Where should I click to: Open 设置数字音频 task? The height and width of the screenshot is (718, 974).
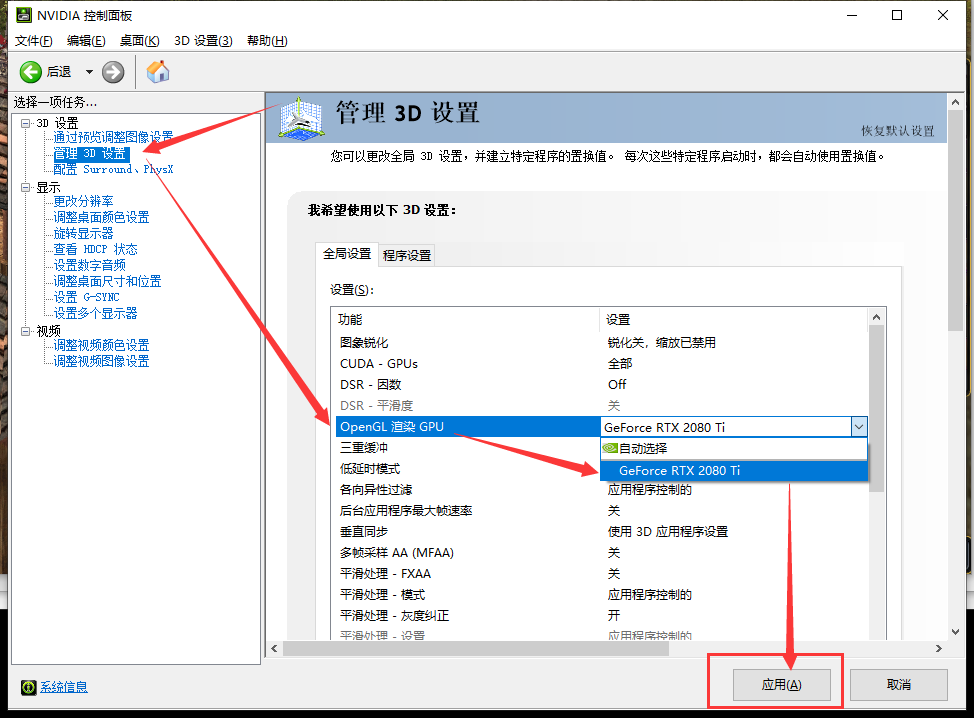click(89, 265)
